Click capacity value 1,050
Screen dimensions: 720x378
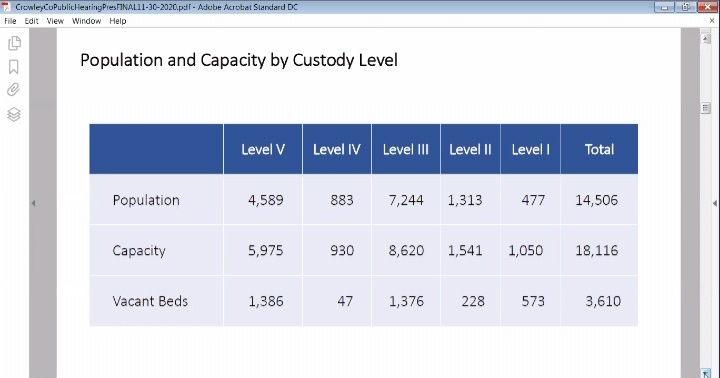pyautogui.click(x=525, y=251)
